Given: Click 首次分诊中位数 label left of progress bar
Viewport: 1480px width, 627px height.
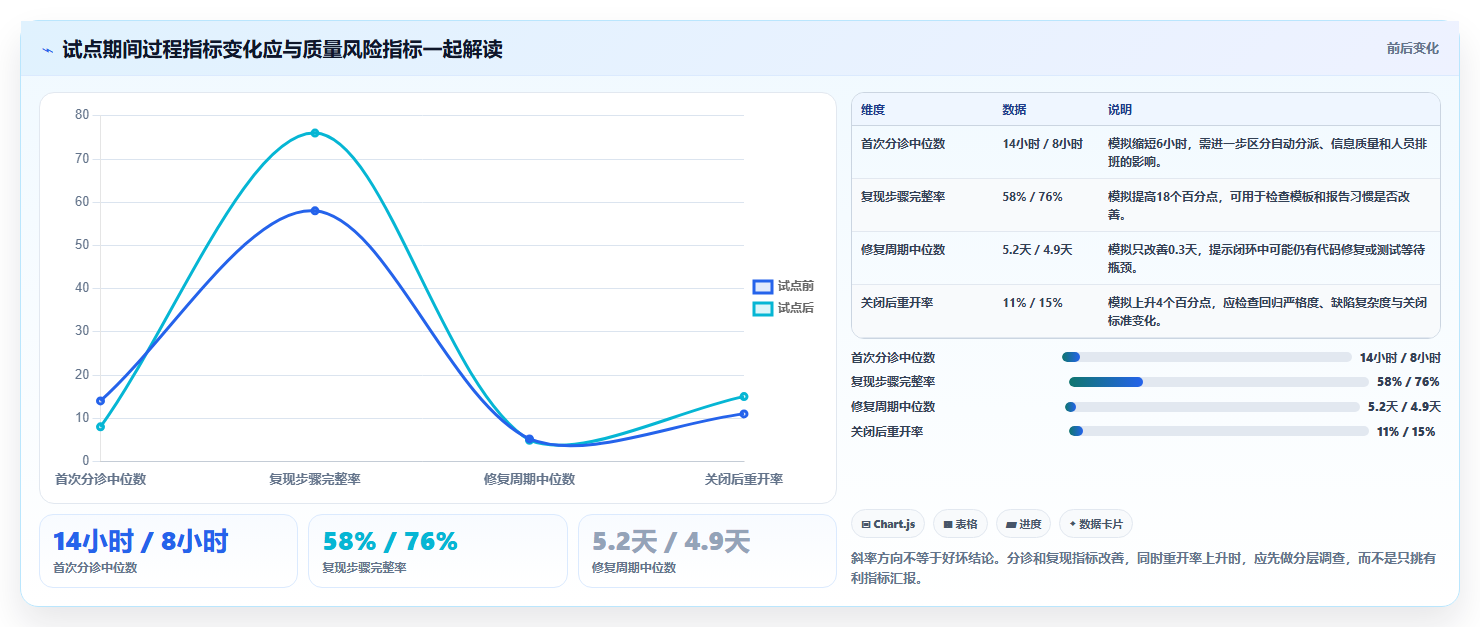Looking at the screenshot, I should pyautogui.click(x=893, y=357).
